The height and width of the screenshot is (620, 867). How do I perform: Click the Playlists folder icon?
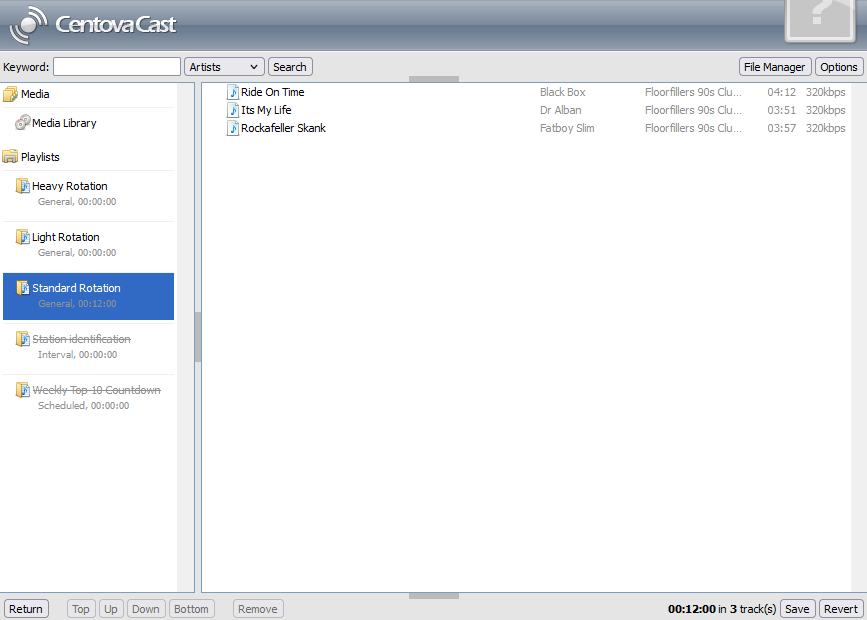(10, 157)
